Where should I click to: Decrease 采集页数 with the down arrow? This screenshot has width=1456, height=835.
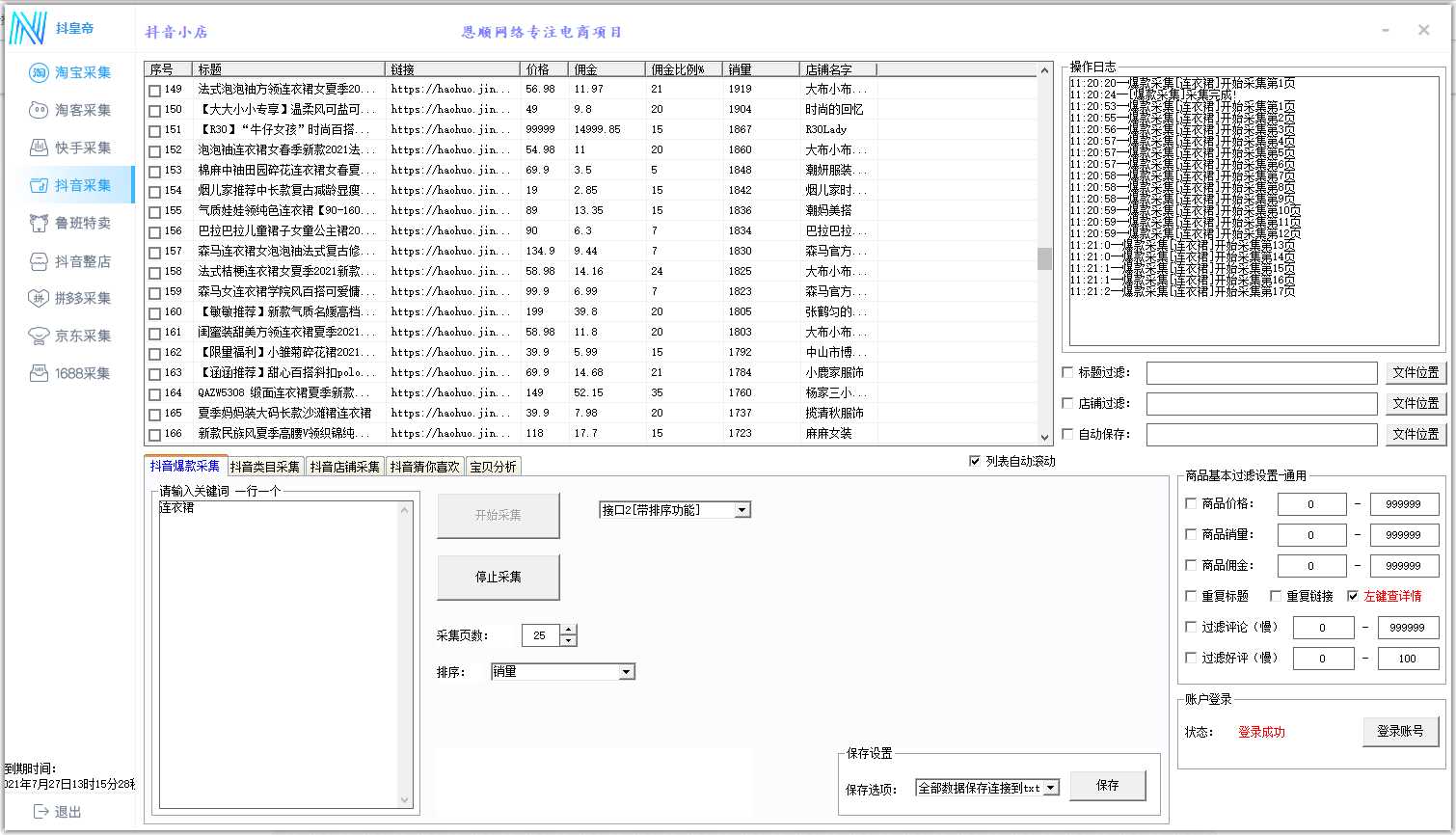coord(568,640)
